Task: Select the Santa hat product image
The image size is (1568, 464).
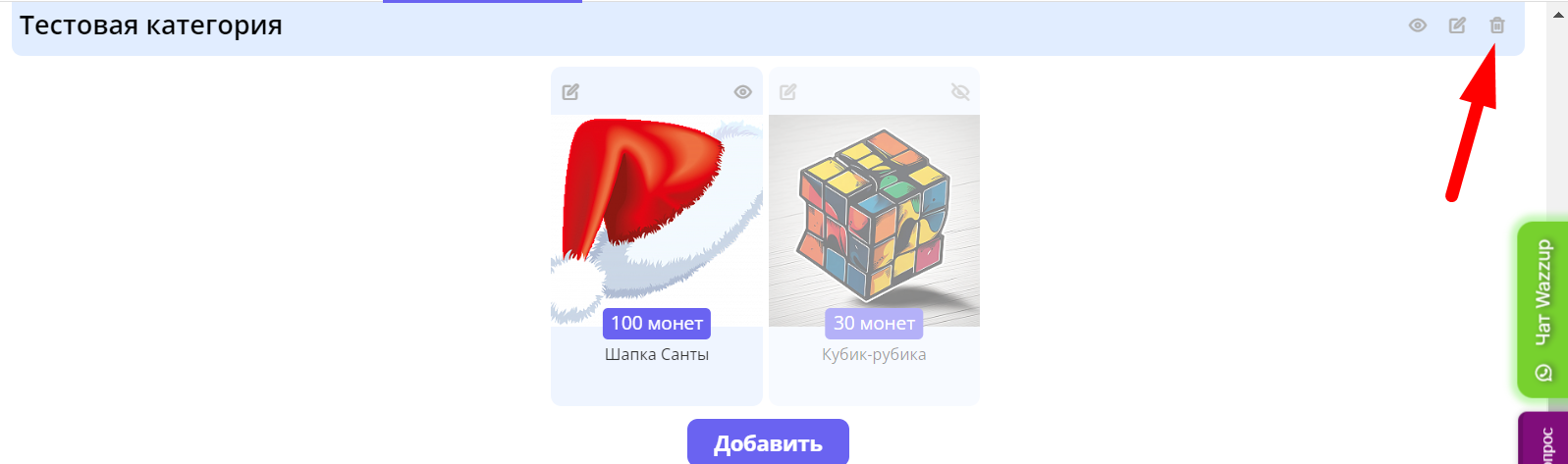Action: point(657,221)
